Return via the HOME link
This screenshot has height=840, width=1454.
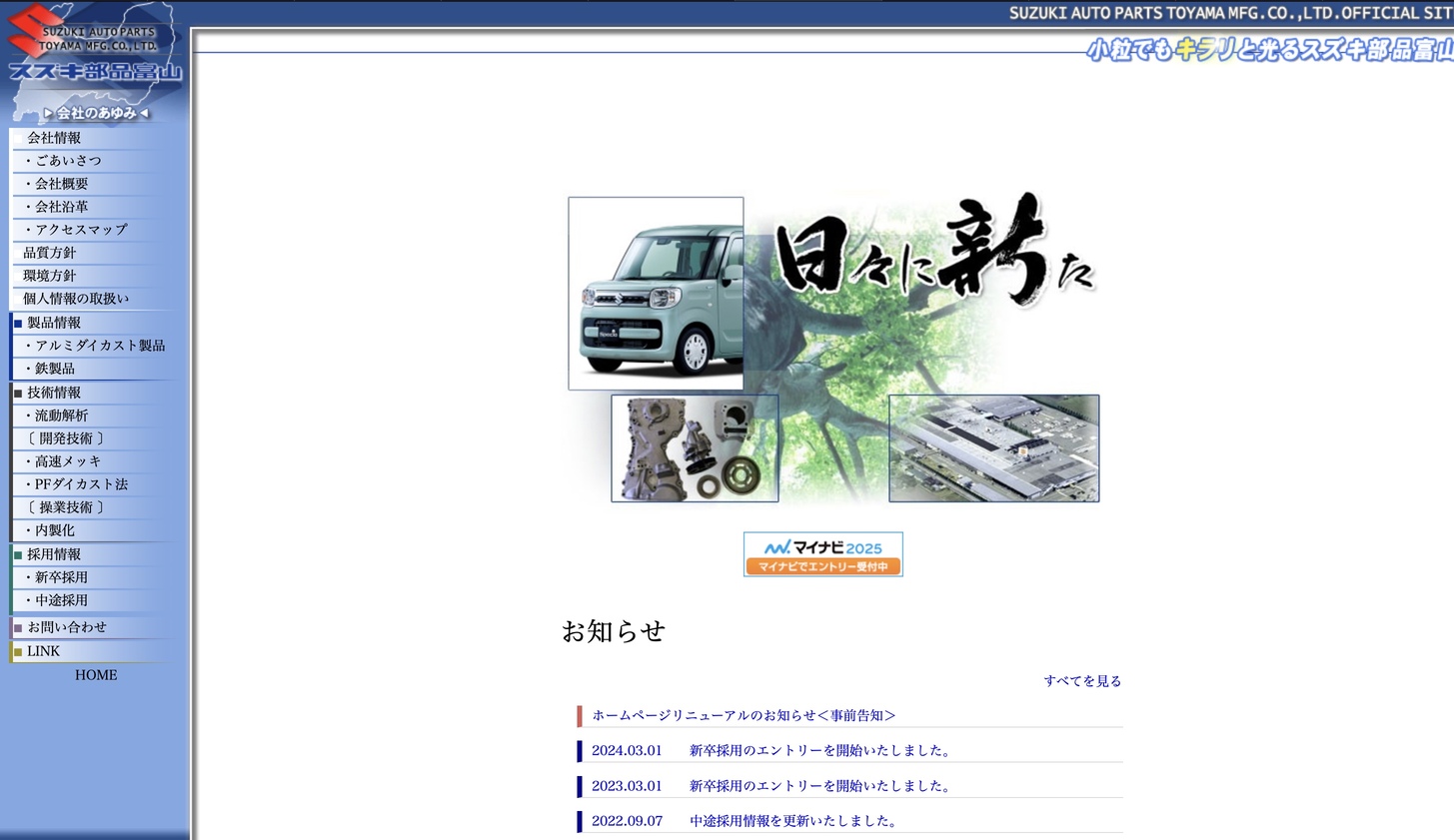coord(96,675)
